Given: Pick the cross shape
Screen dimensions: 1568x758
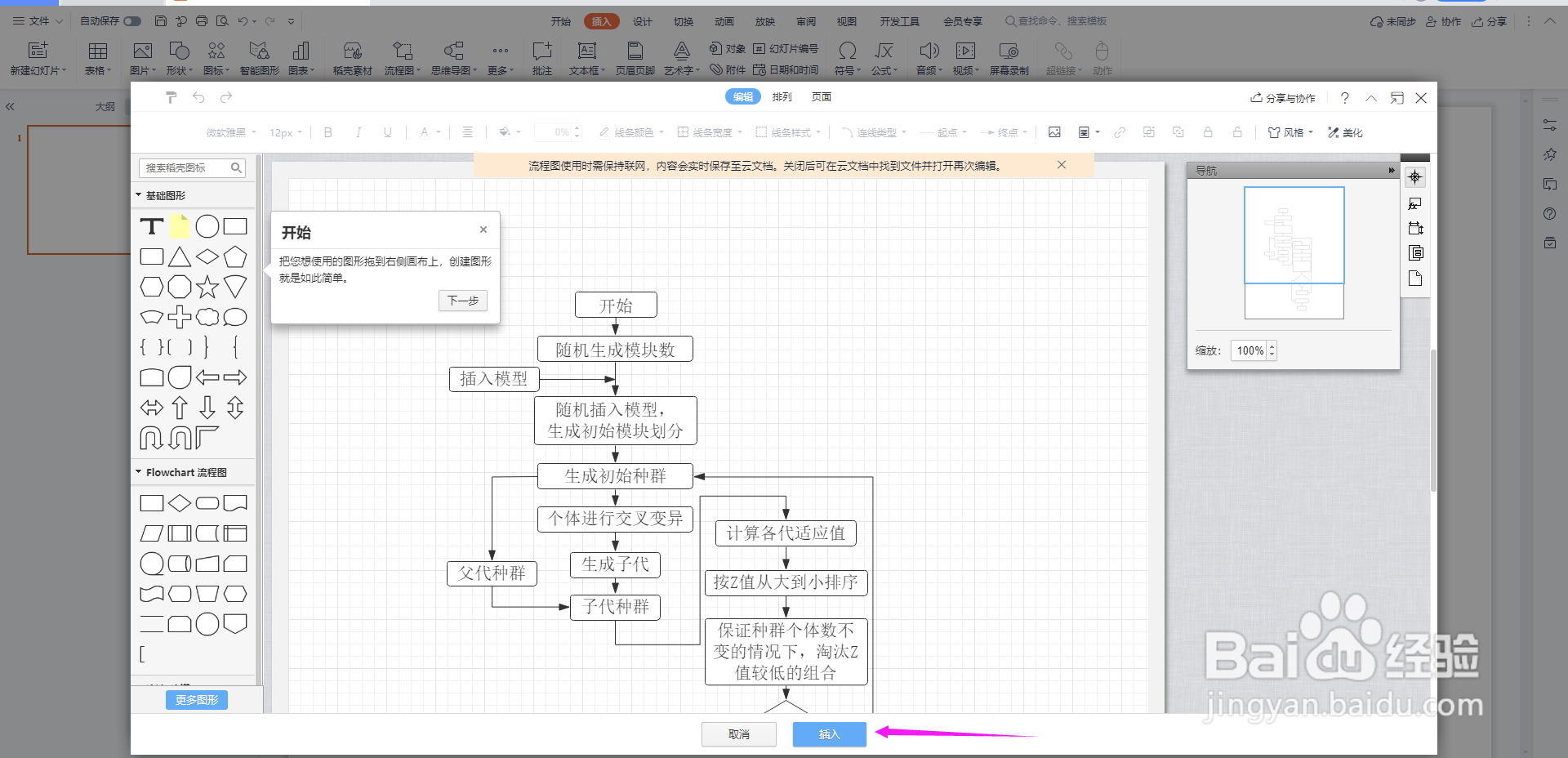Looking at the screenshot, I should 180,317.
